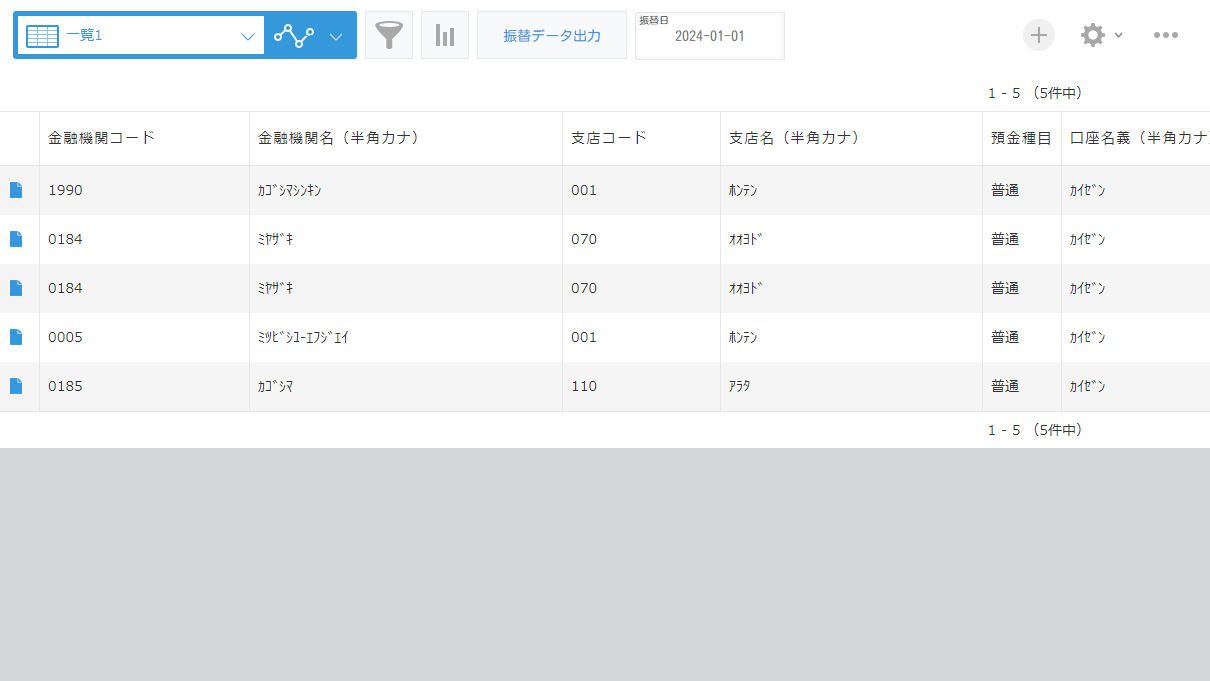Select the cell with code 1990
1210x681 pixels.
click(x=144, y=190)
